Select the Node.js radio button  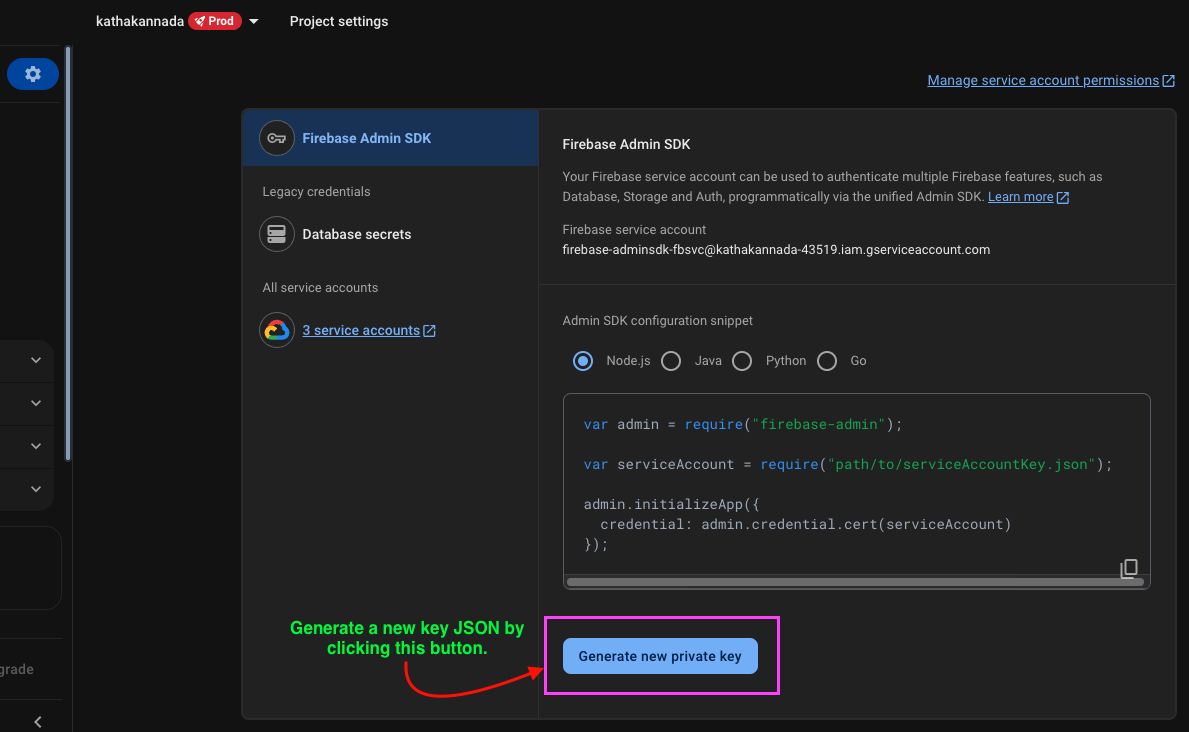[583, 361]
